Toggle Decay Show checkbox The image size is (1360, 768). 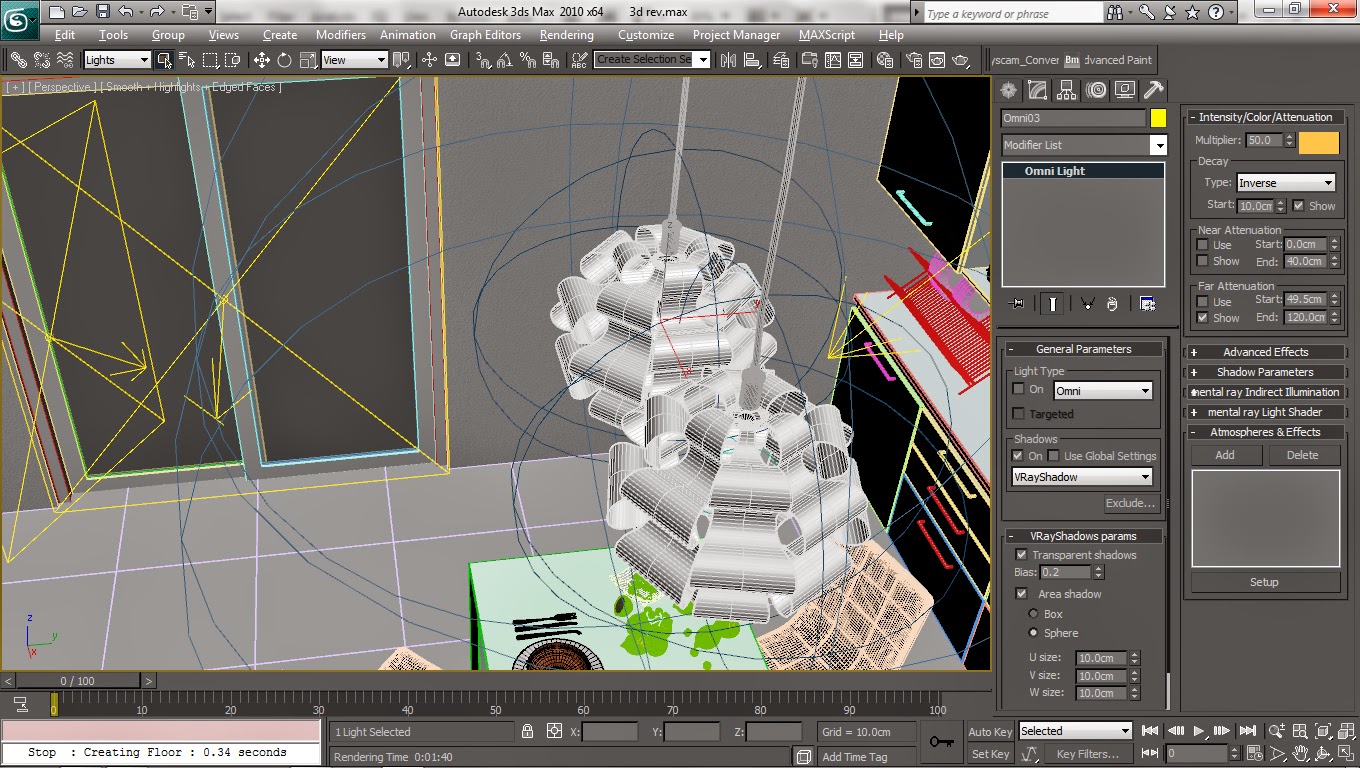1298,206
